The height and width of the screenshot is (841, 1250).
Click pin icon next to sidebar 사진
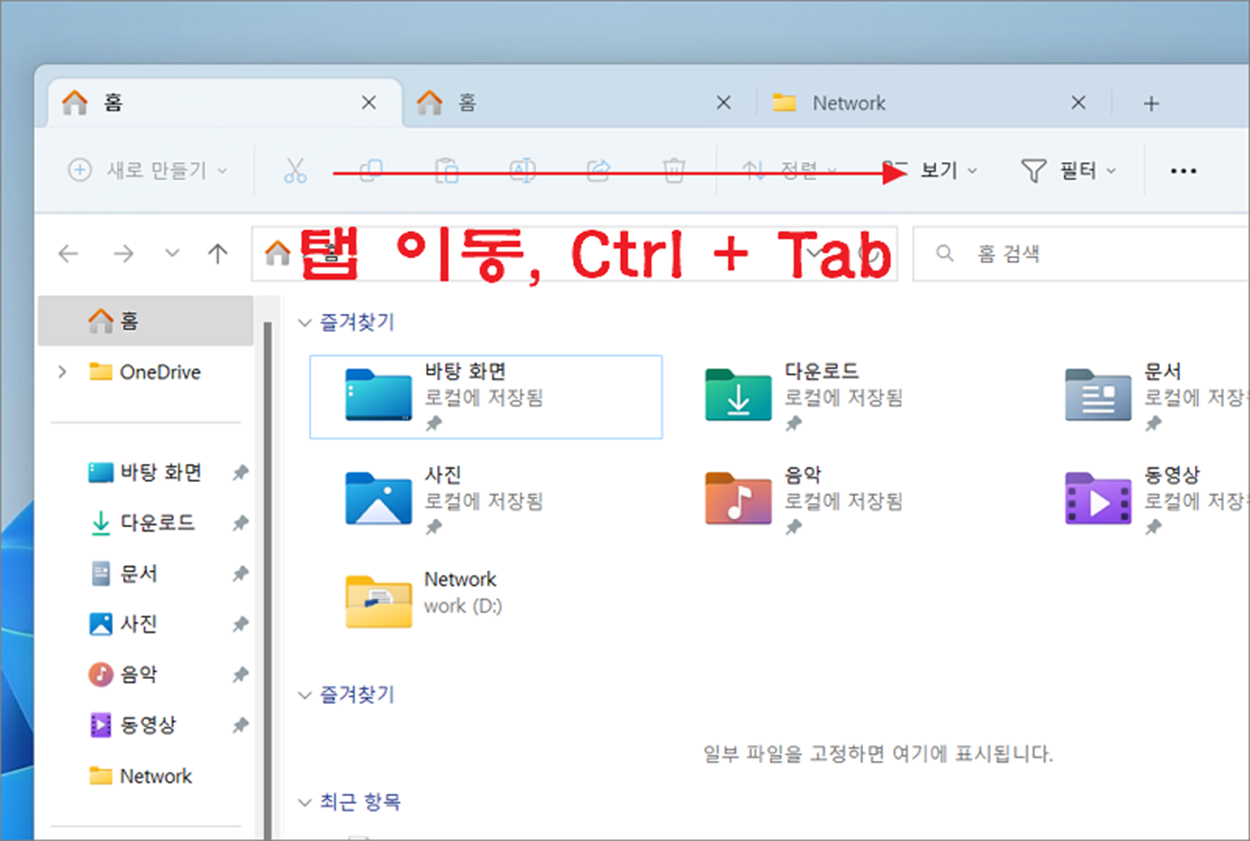pos(240,624)
